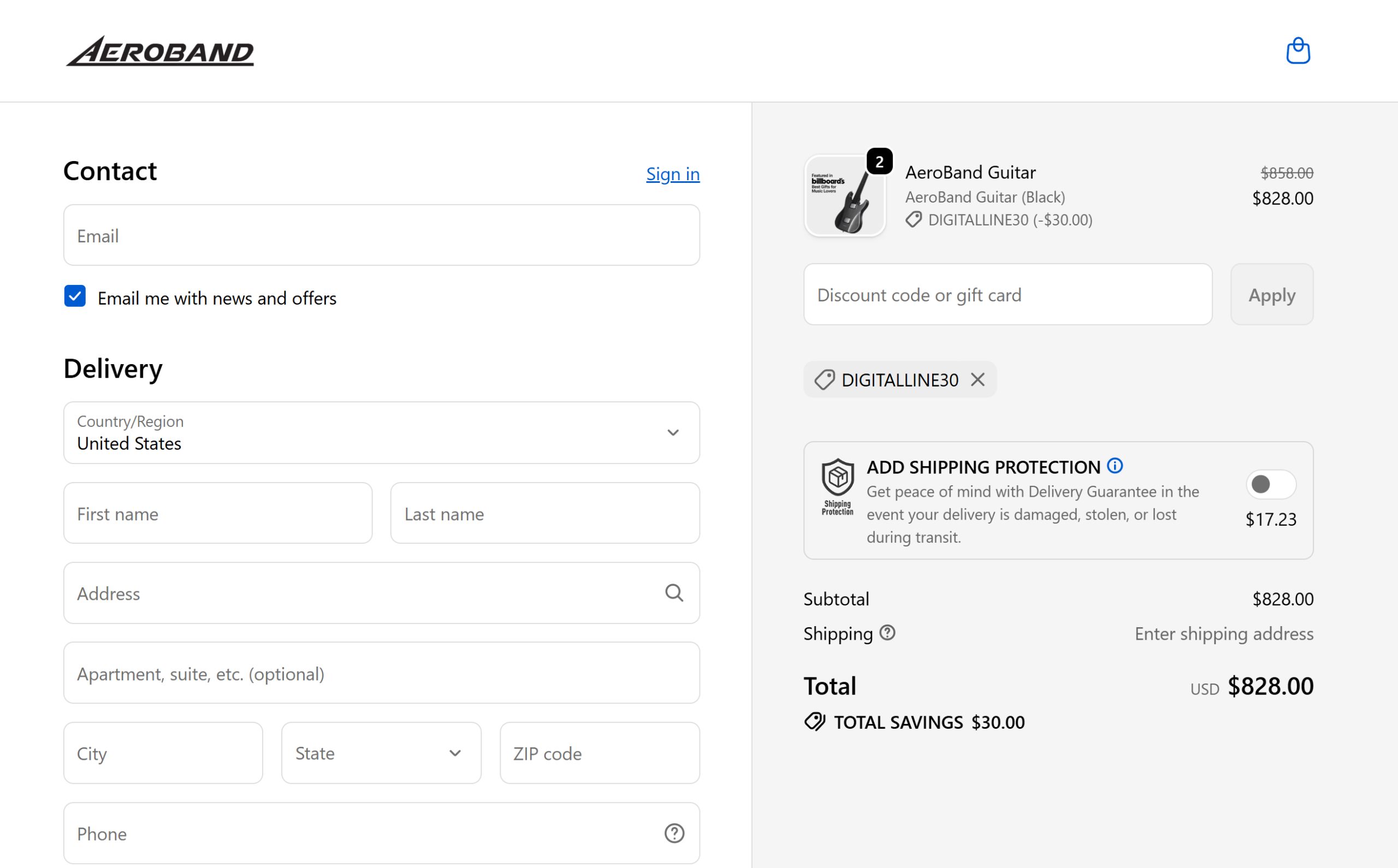The height and width of the screenshot is (868, 1398).
Task: Click the Sign in link
Action: click(x=673, y=174)
